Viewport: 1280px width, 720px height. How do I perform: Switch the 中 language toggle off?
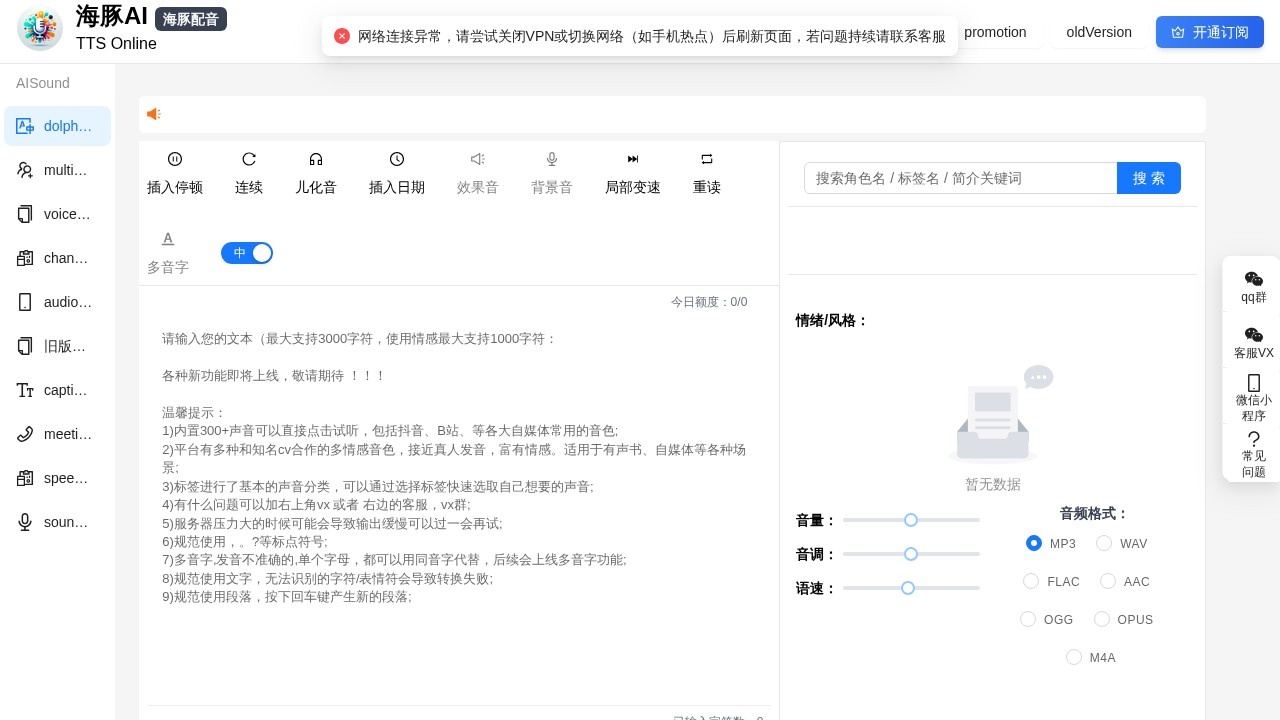coord(247,253)
